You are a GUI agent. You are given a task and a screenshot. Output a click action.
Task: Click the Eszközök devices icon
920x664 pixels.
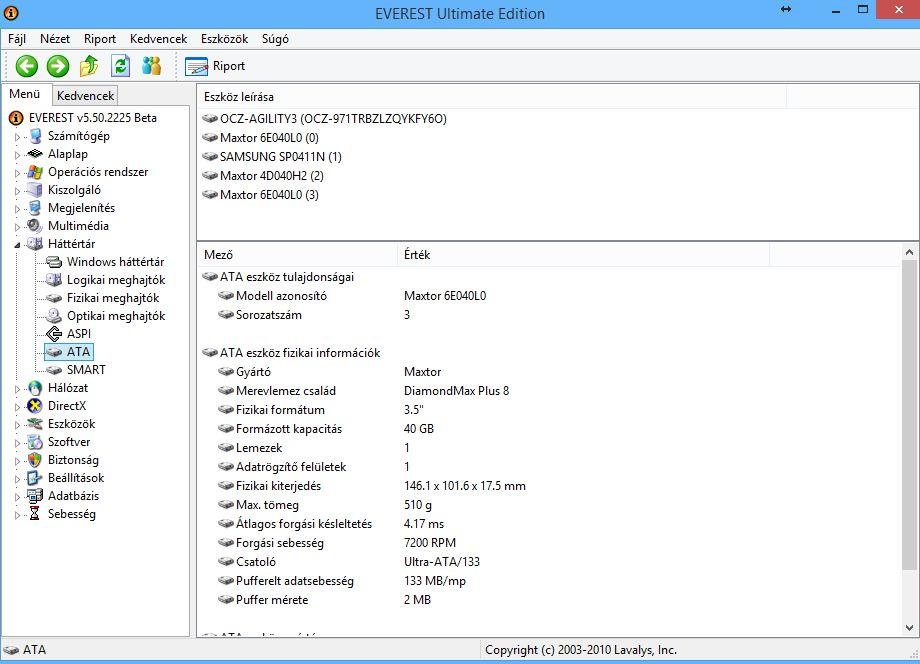(x=35, y=424)
